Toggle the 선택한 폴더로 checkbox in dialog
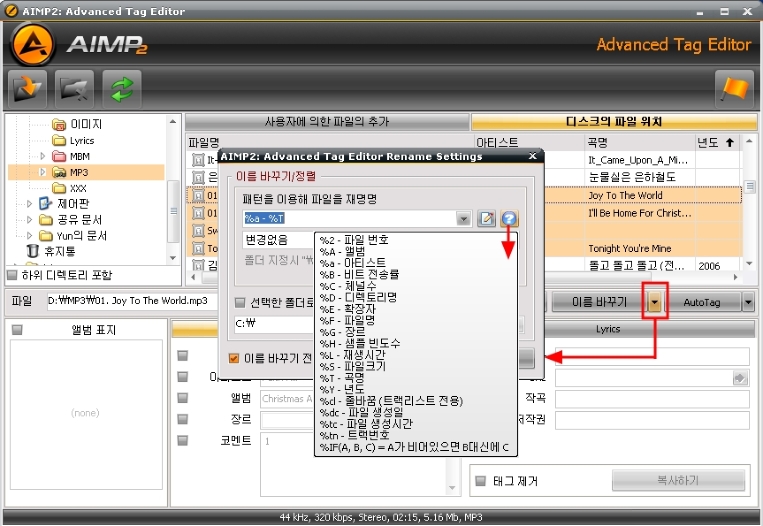This screenshot has width=763, height=526. 240,303
